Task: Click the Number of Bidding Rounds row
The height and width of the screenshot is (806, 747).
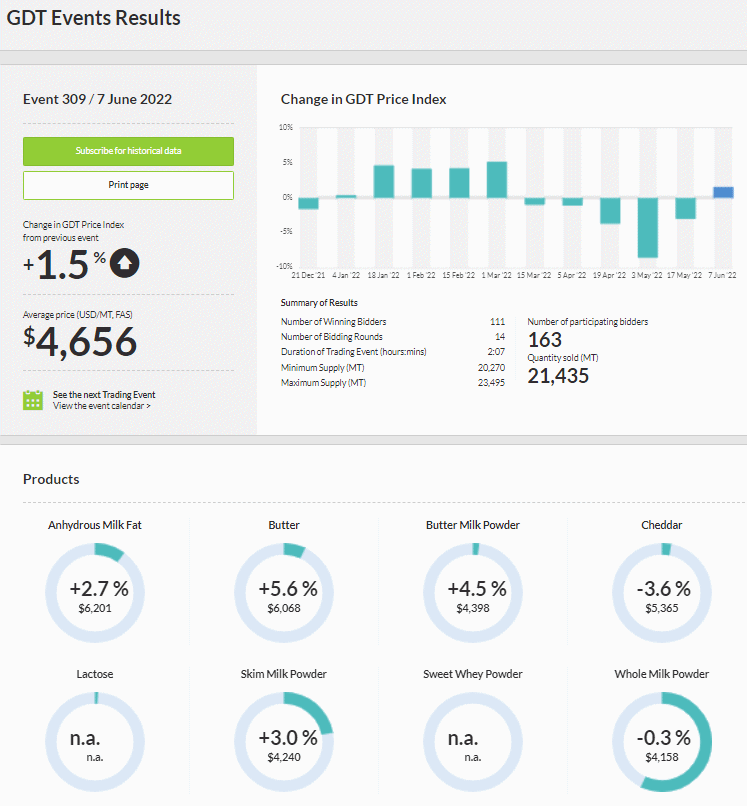Action: (x=393, y=337)
